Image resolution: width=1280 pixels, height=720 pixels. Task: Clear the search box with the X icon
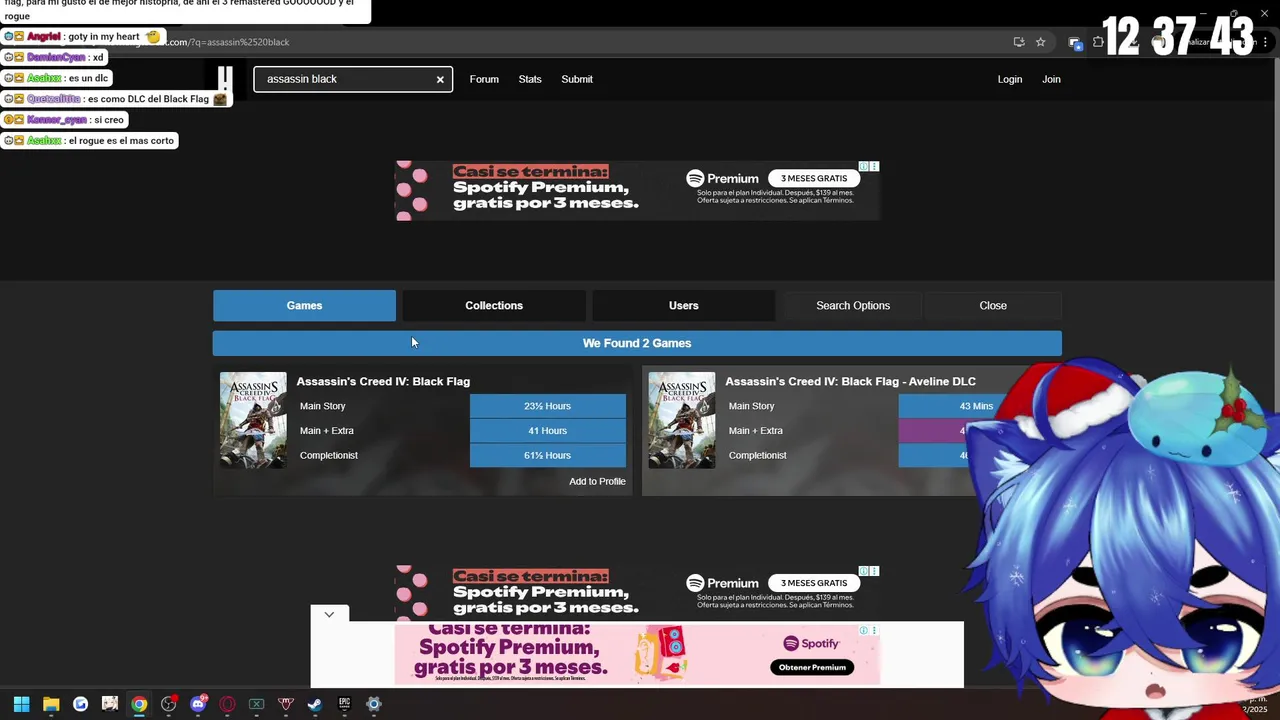pos(440,79)
